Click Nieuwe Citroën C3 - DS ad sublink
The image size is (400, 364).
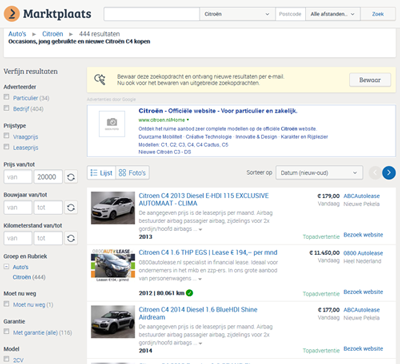coord(165,152)
